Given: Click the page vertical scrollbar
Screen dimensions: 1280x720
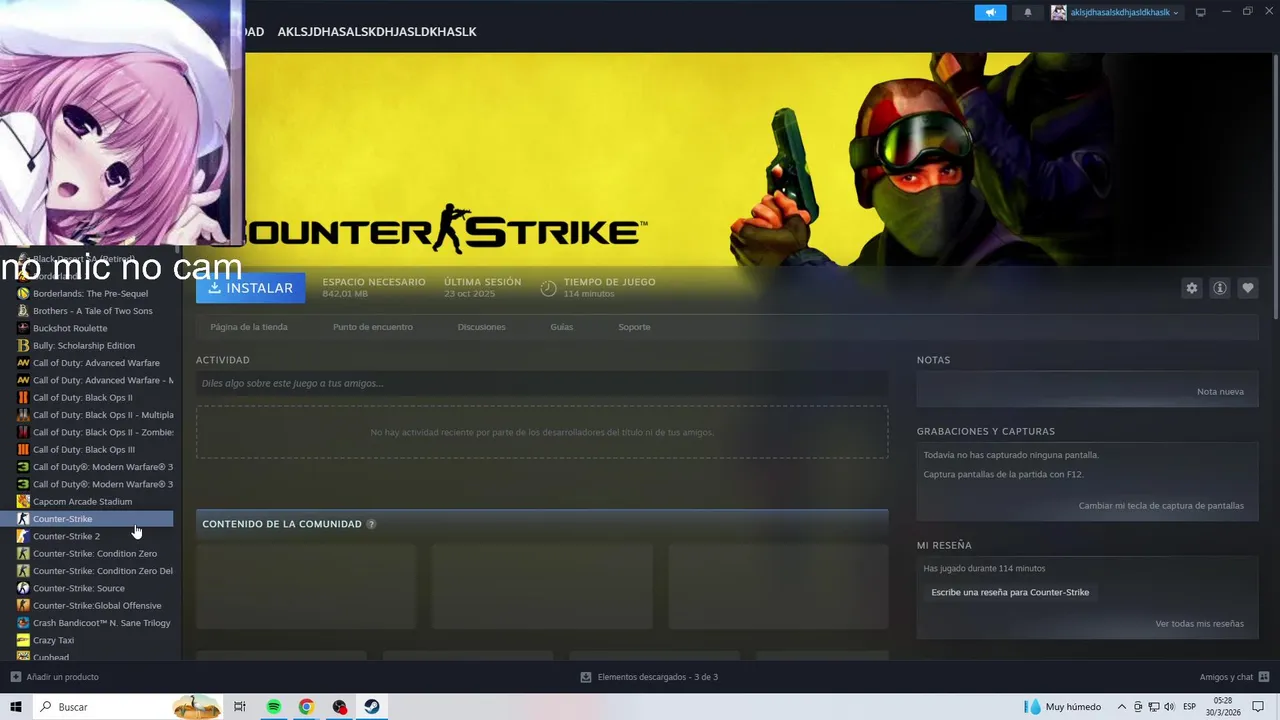Looking at the screenshot, I should [x=1275, y=185].
